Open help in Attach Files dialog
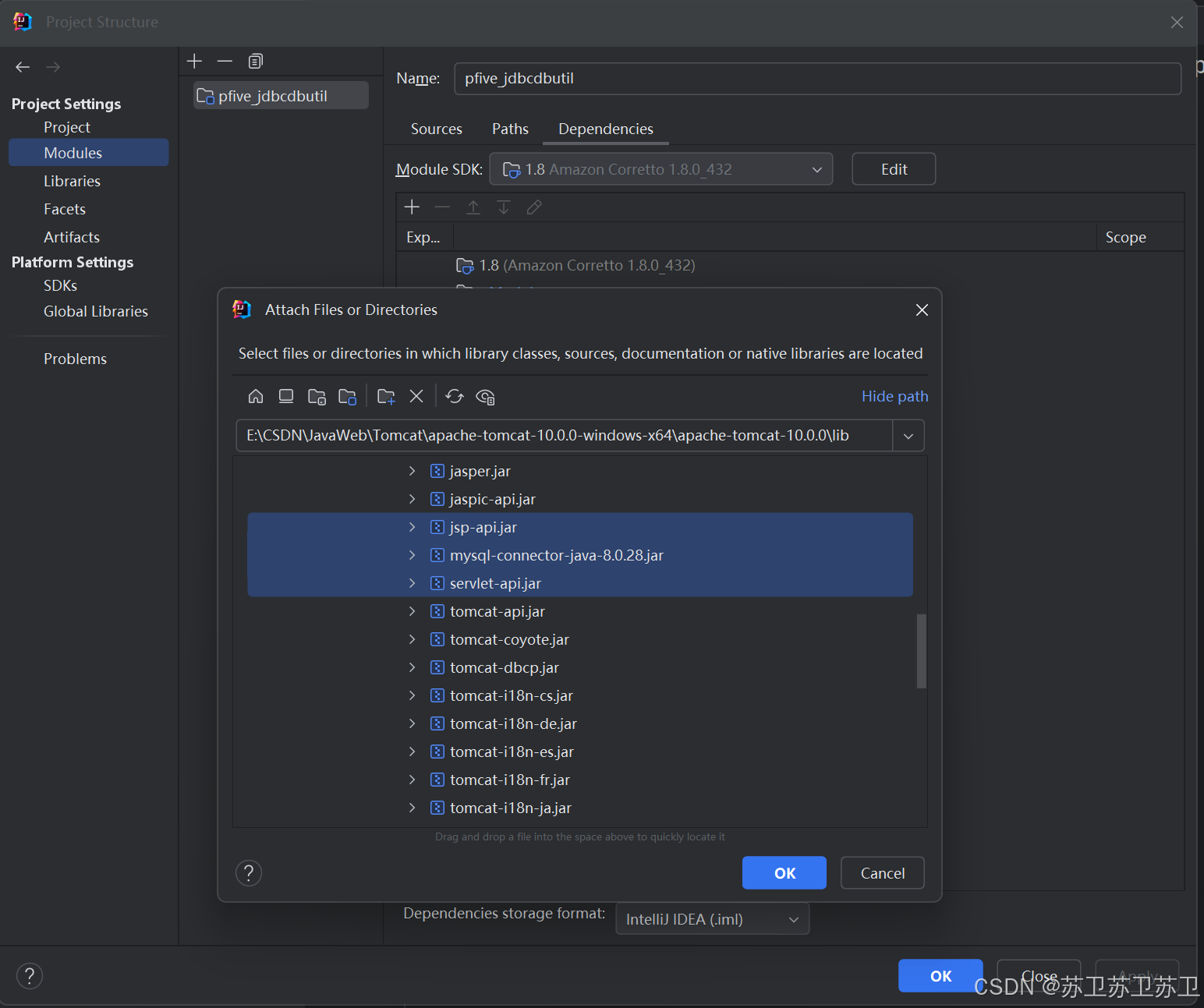This screenshot has width=1204, height=1008. pyautogui.click(x=249, y=873)
